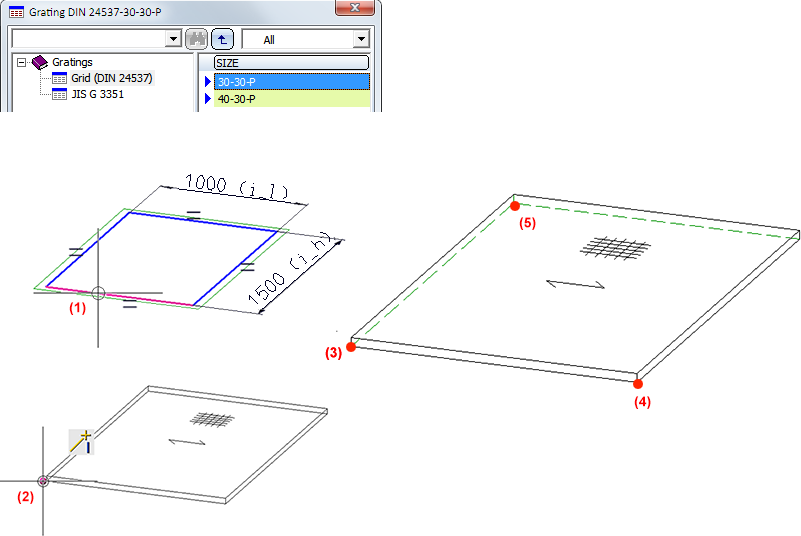Select the 30-30-P size row
The image size is (801, 536).
click(292, 82)
